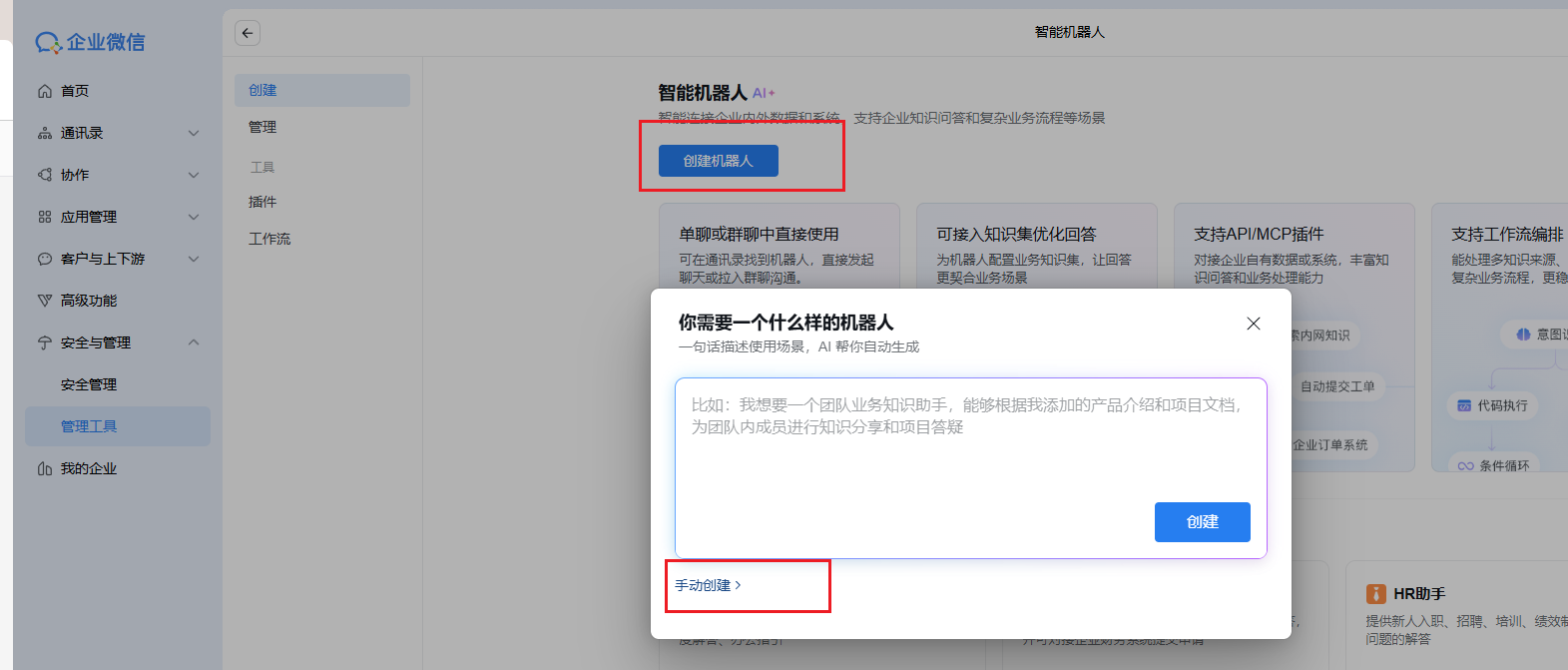Click the 我的企业 building icon
This screenshot has width=1568, height=670.
[45, 468]
